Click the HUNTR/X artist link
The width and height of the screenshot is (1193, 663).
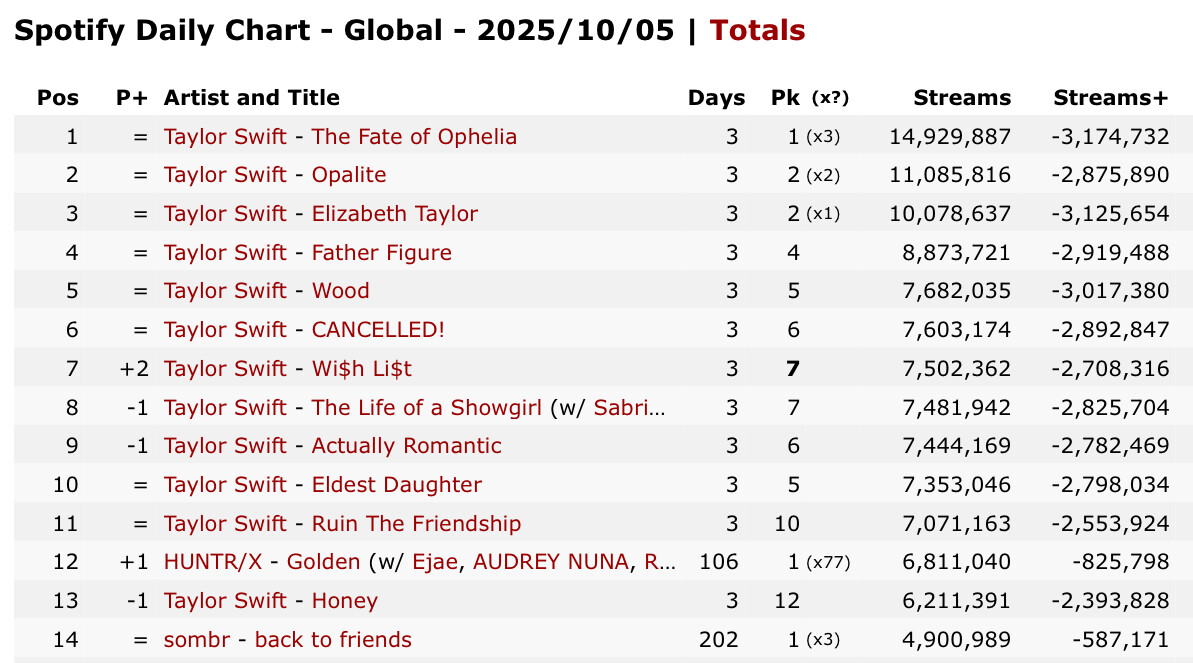click(212, 562)
